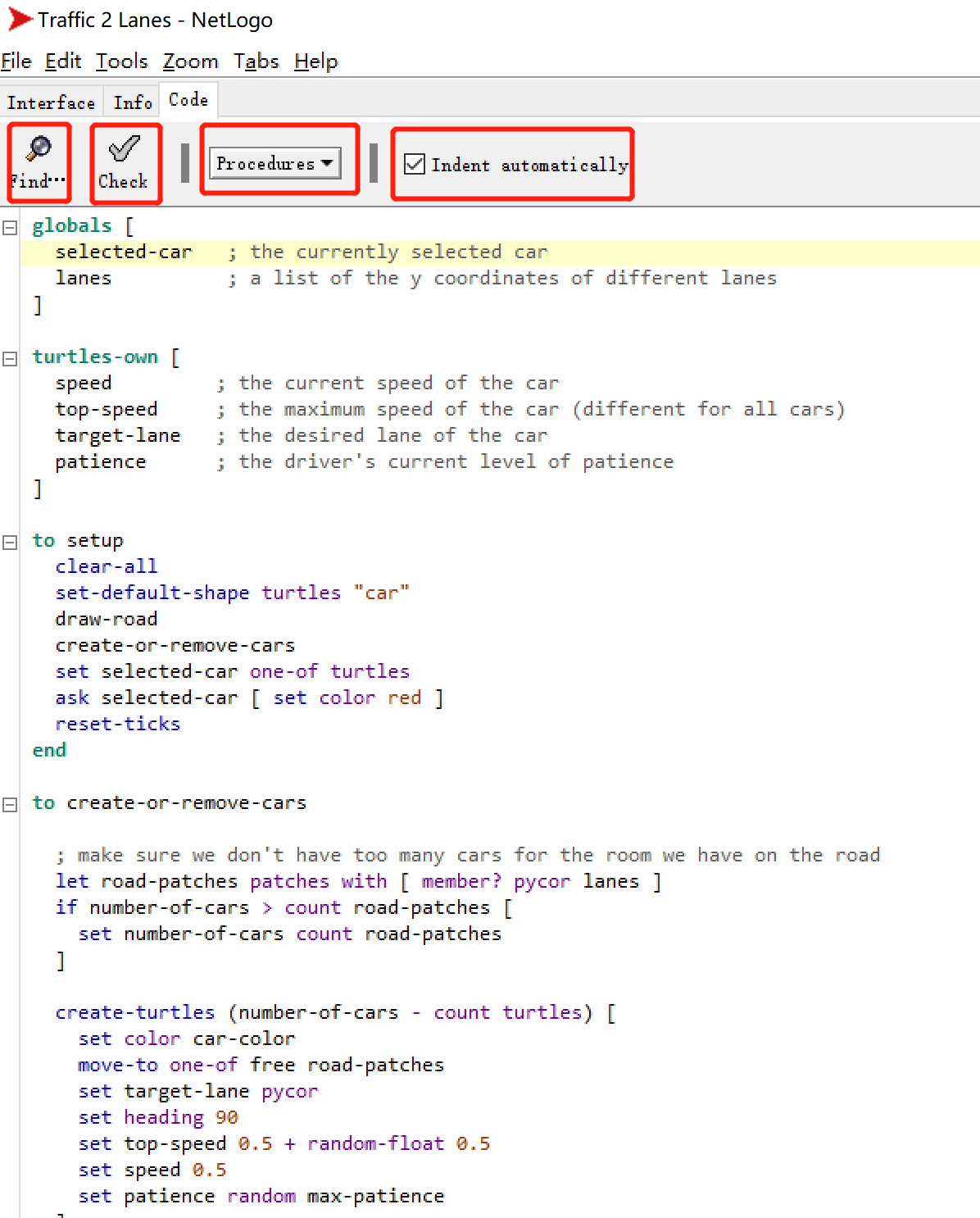Click 'top-speed' in the turtles-own block
The width and height of the screenshot is (980, 1218).
107,409
